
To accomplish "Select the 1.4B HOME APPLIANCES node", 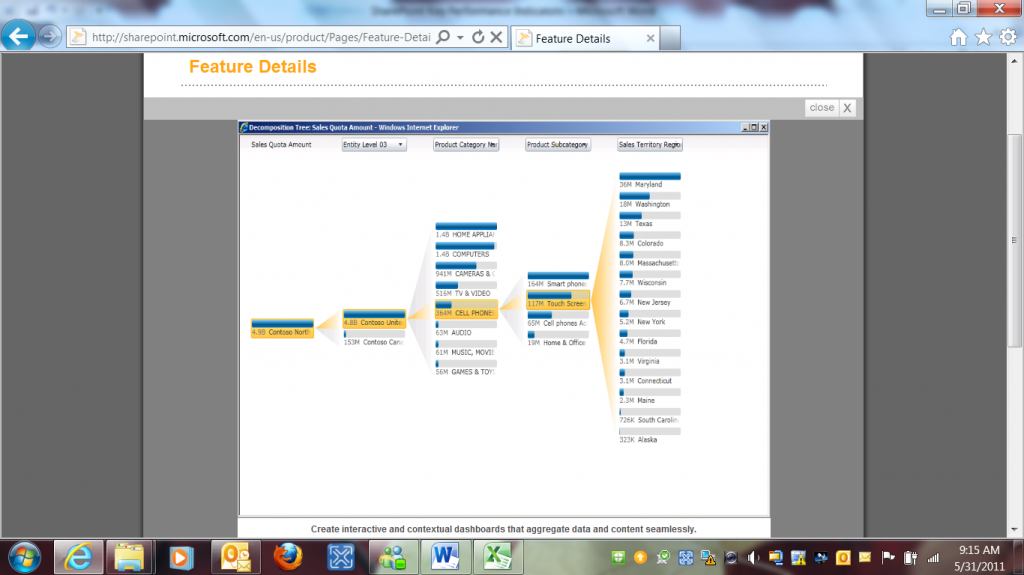I will click(x=466, y=231).
